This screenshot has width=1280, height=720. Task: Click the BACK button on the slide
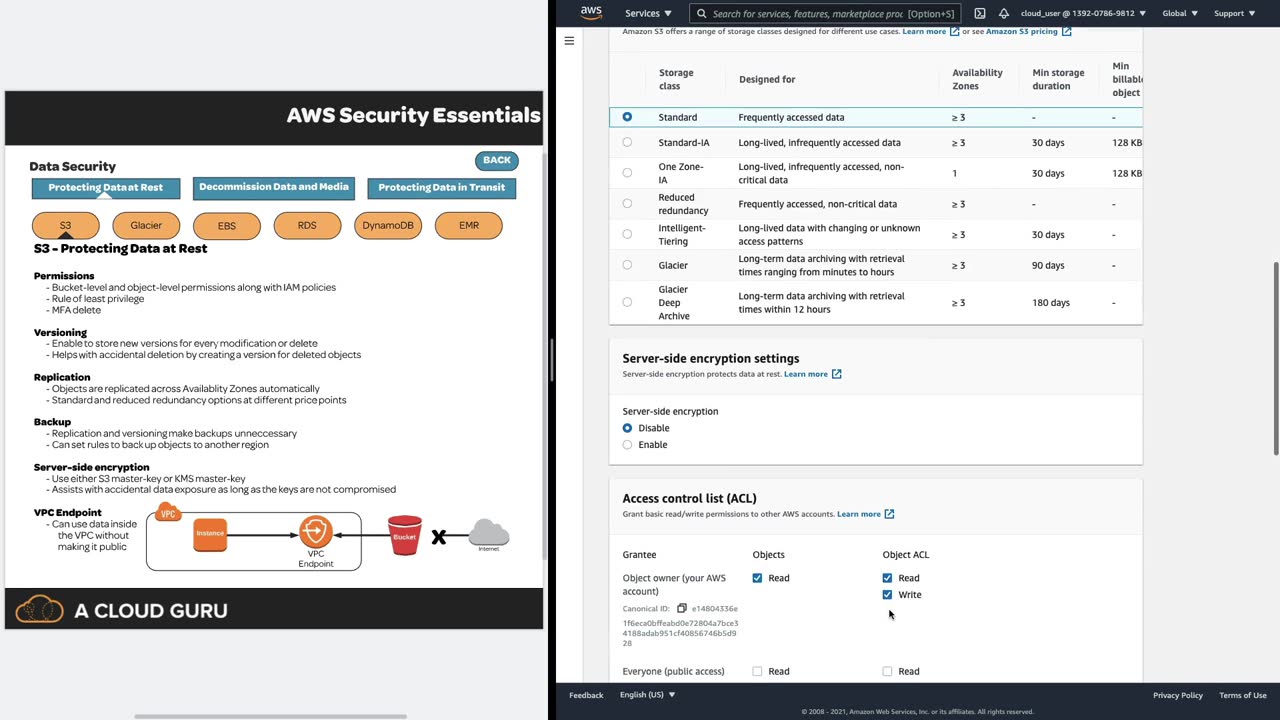pyautogui.click(x=497, y=160)
